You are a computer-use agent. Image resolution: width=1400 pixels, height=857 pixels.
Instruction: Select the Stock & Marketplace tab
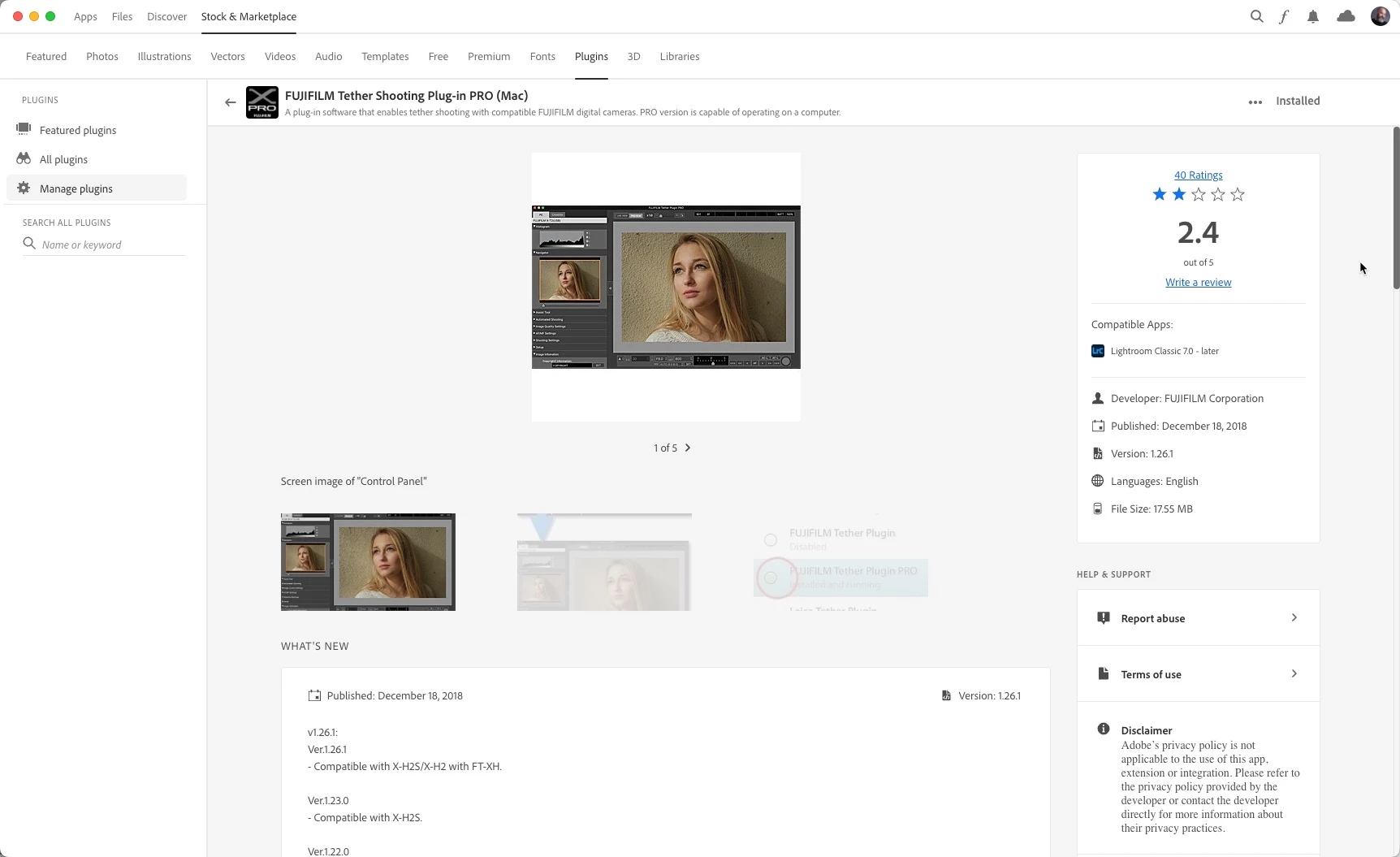click(248, 16)
